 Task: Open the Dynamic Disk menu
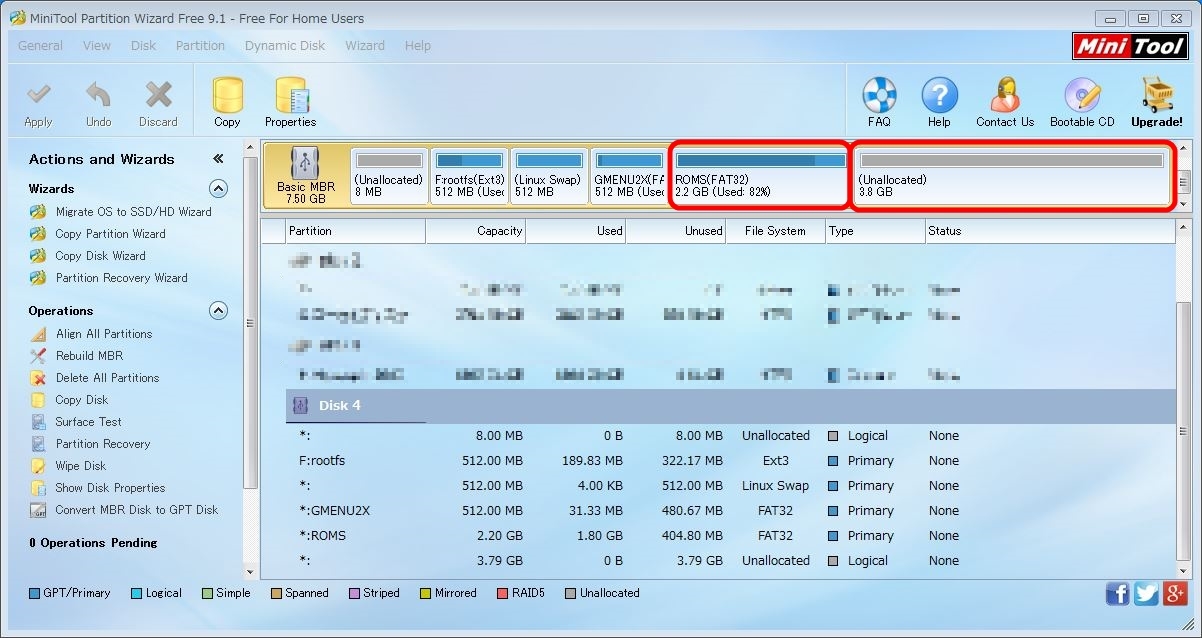click(x=285, y=45)
